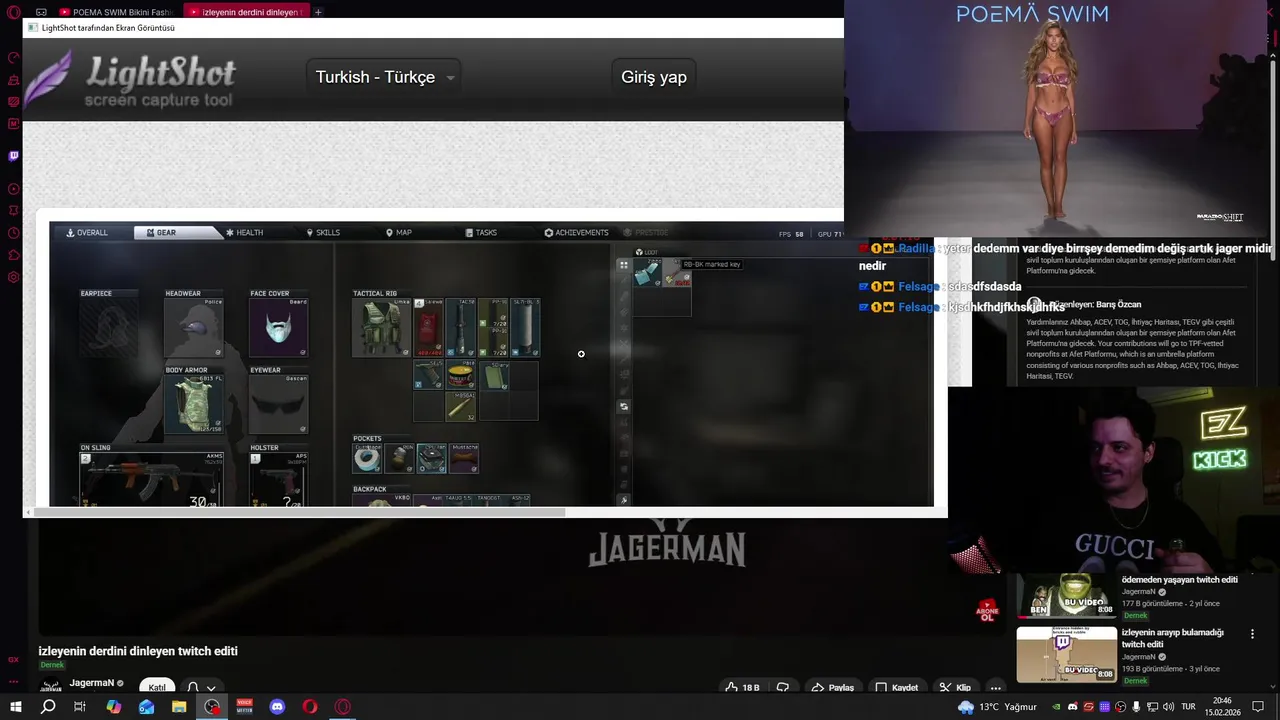Open weather widget showing 13°C Yağmur

996,706
